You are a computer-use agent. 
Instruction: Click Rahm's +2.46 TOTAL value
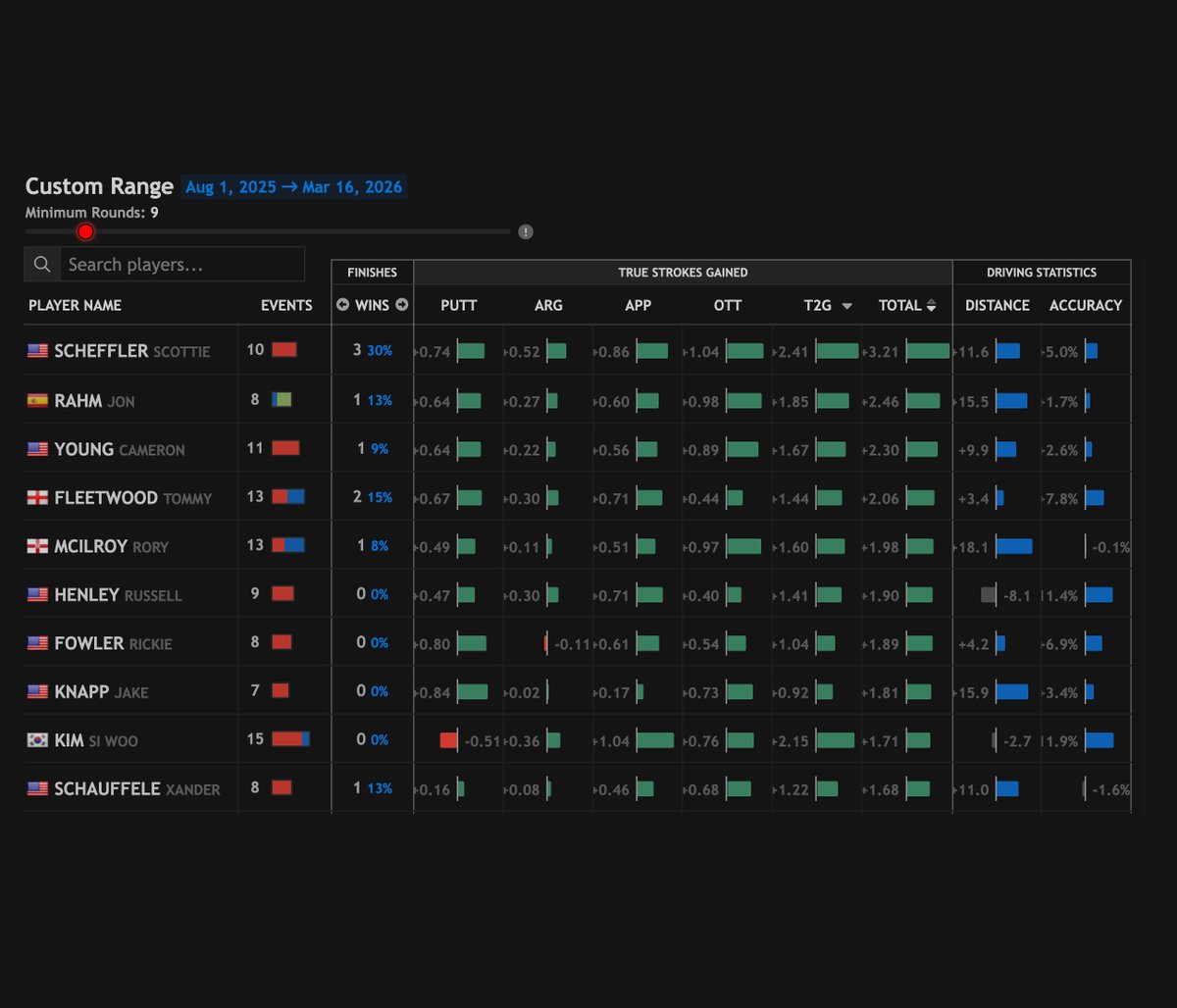point(881,402)
